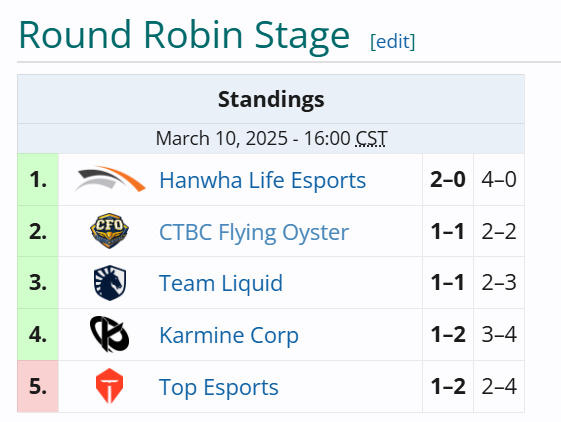This screenshot has width=561, height=422.
Task: Open the CTBC Flying Oyster team page
Action: 254,233
